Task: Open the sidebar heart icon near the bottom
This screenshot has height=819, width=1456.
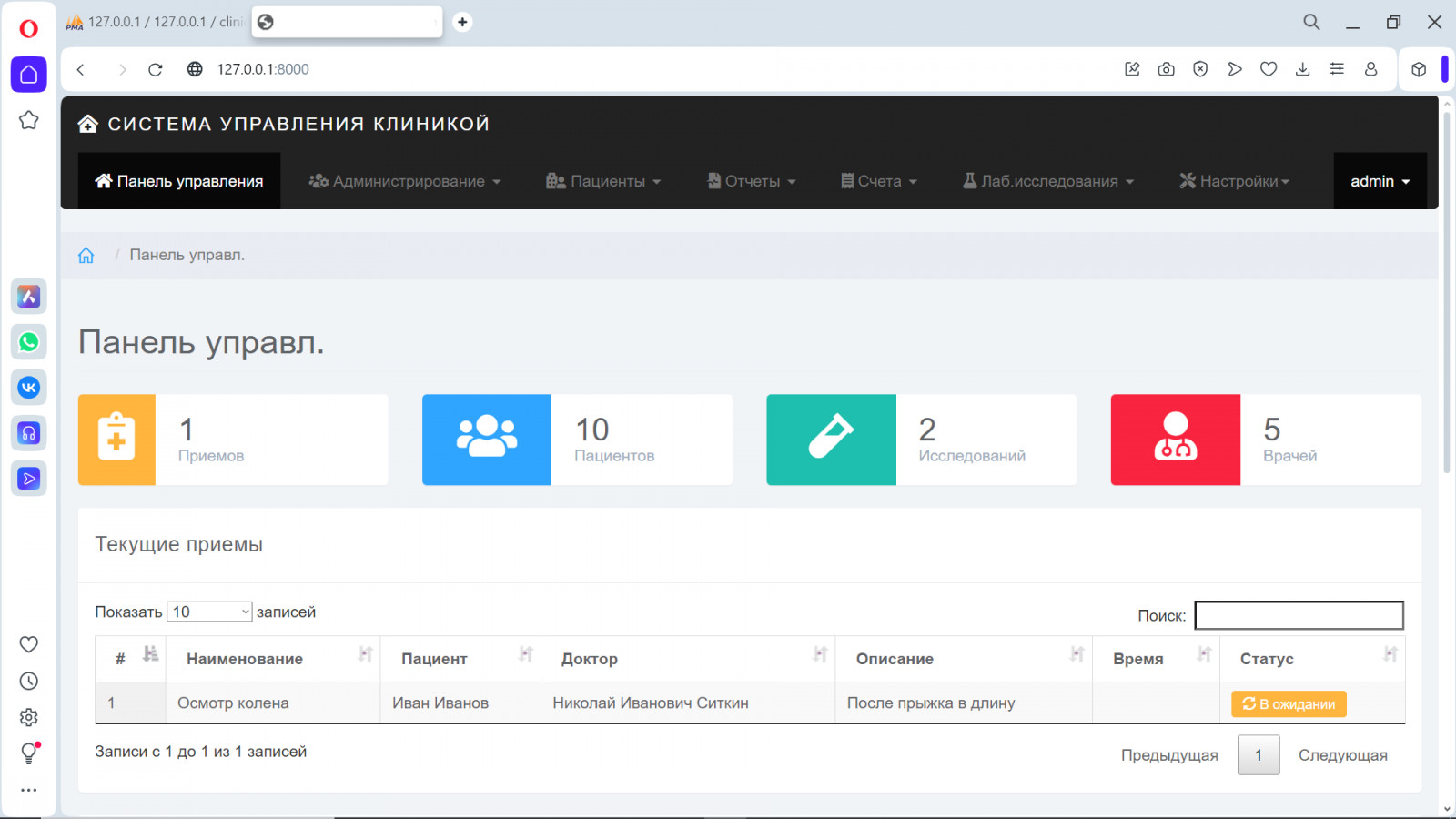Action: tap(29, 644)
